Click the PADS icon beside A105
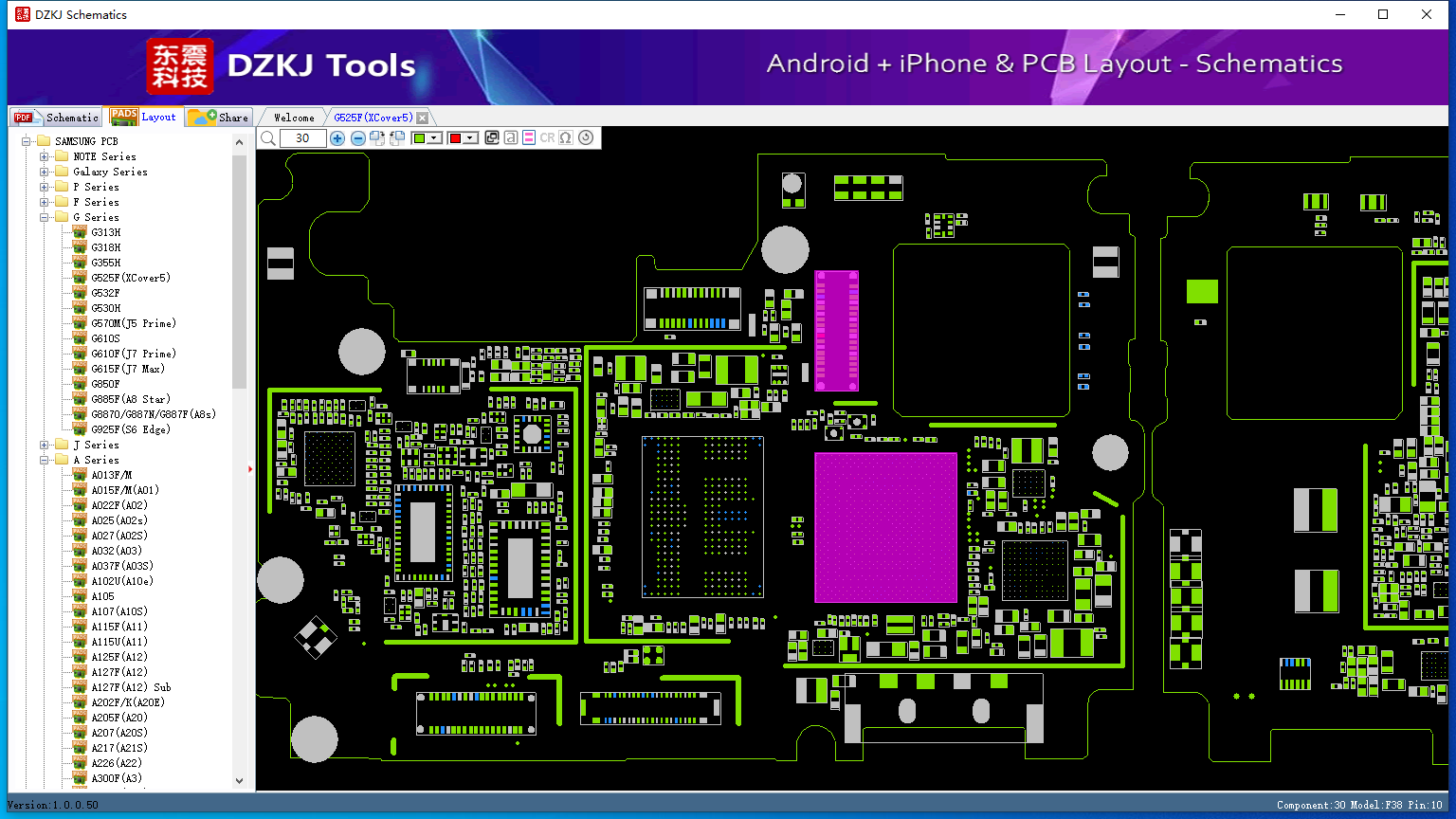 (80, 596)
